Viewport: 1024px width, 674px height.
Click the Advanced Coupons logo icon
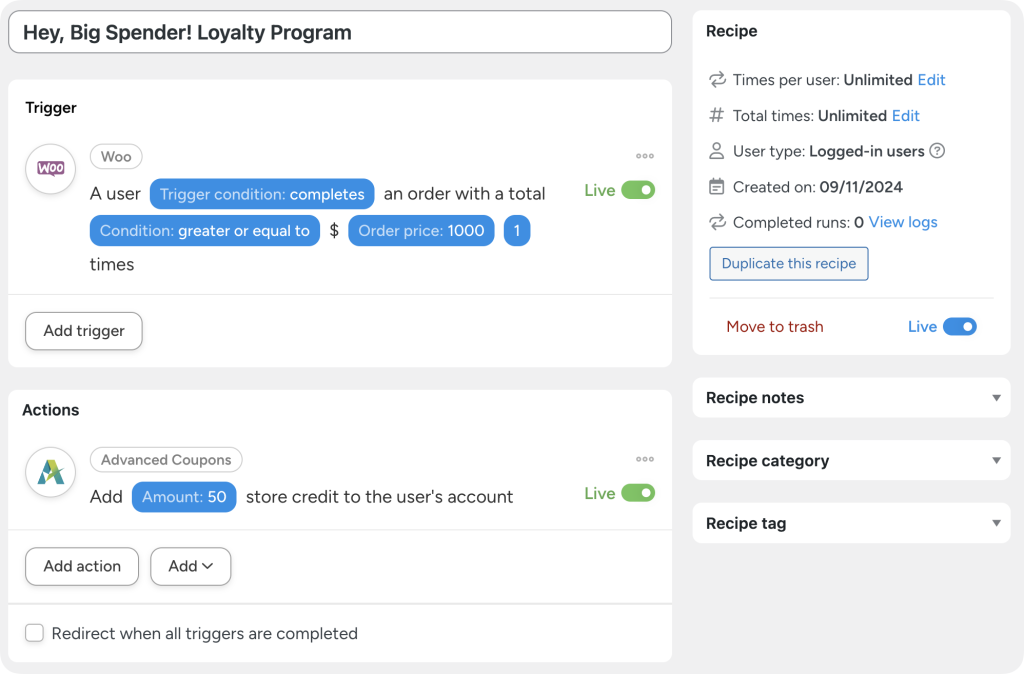[50, 472]
